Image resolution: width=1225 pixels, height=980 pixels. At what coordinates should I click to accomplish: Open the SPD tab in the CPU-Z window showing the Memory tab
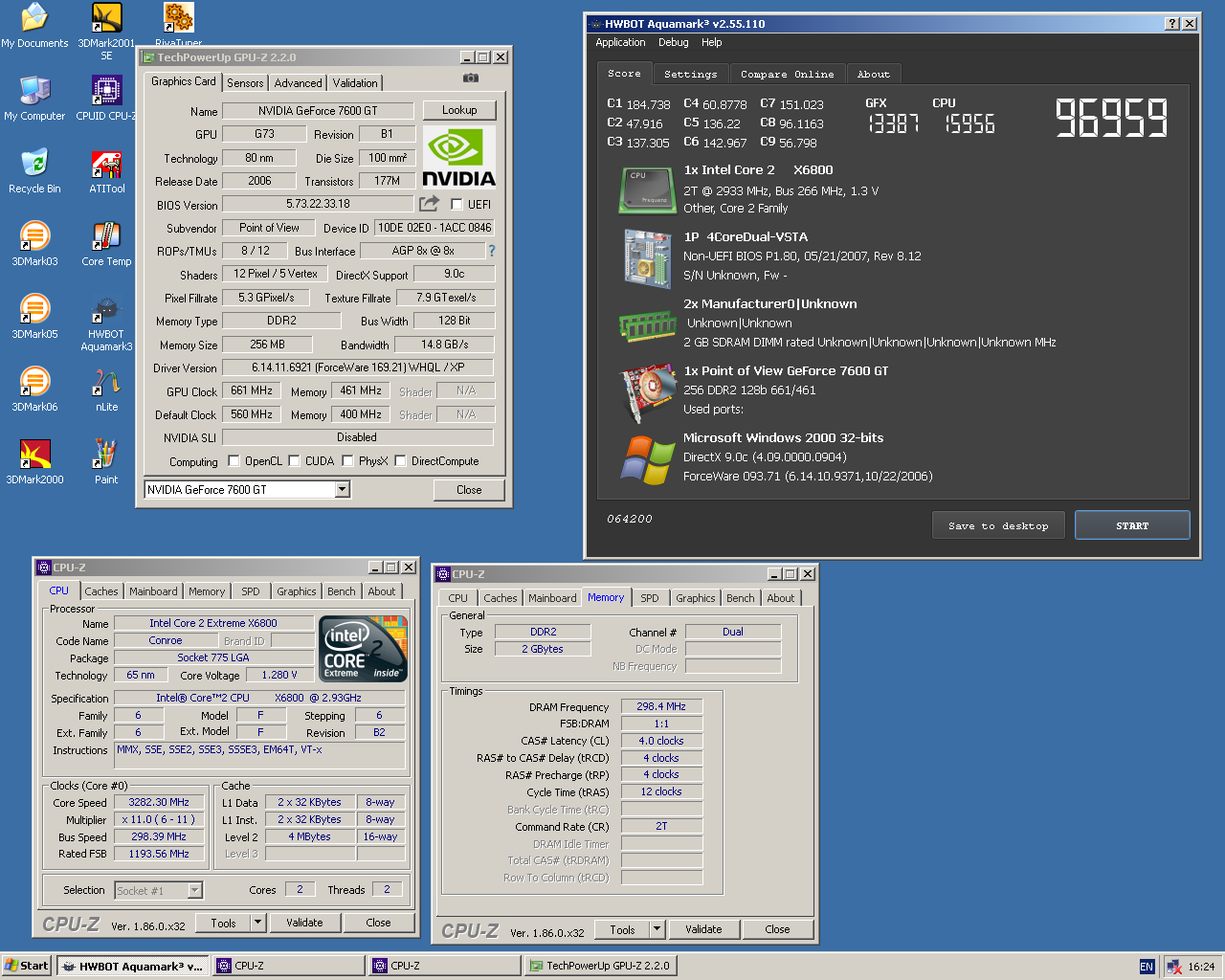[x=650, y=598]
